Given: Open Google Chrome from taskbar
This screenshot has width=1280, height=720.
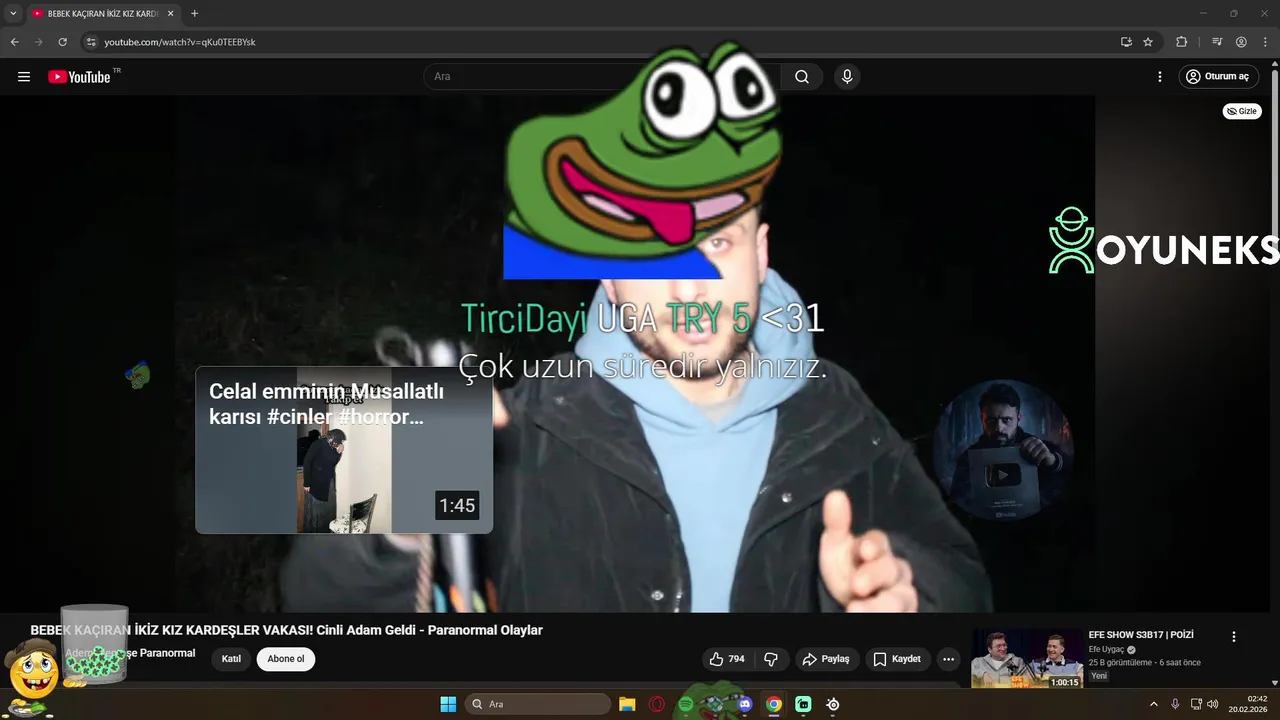Looking at the screenshot, I should (x=774, y=704).
